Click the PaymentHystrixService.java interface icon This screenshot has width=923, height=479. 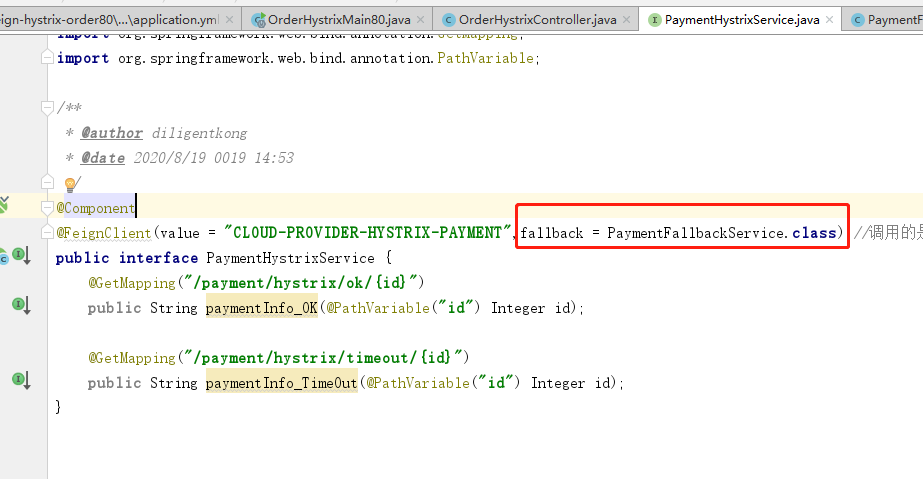click(654, 20)
